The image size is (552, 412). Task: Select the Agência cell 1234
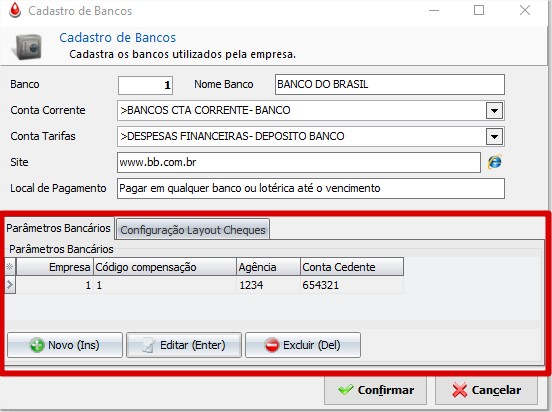point(268,285)
